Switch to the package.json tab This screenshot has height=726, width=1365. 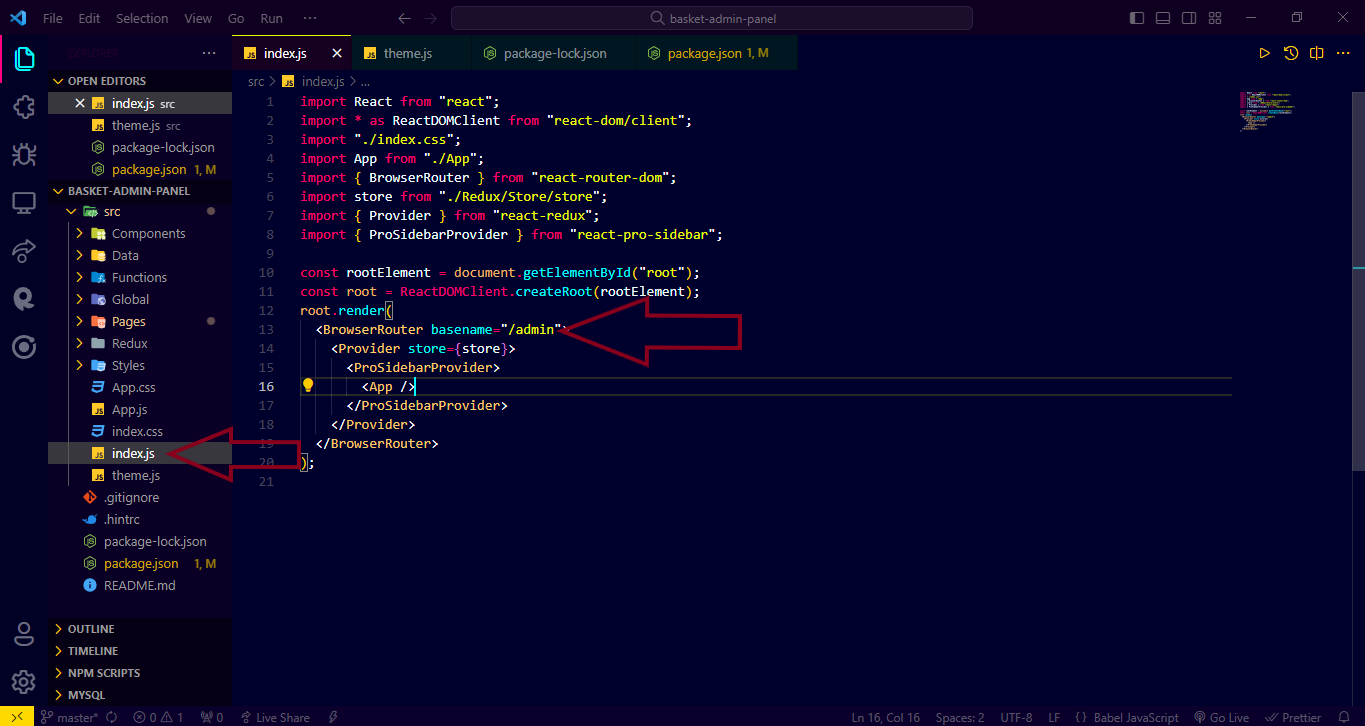click(716, 53)
